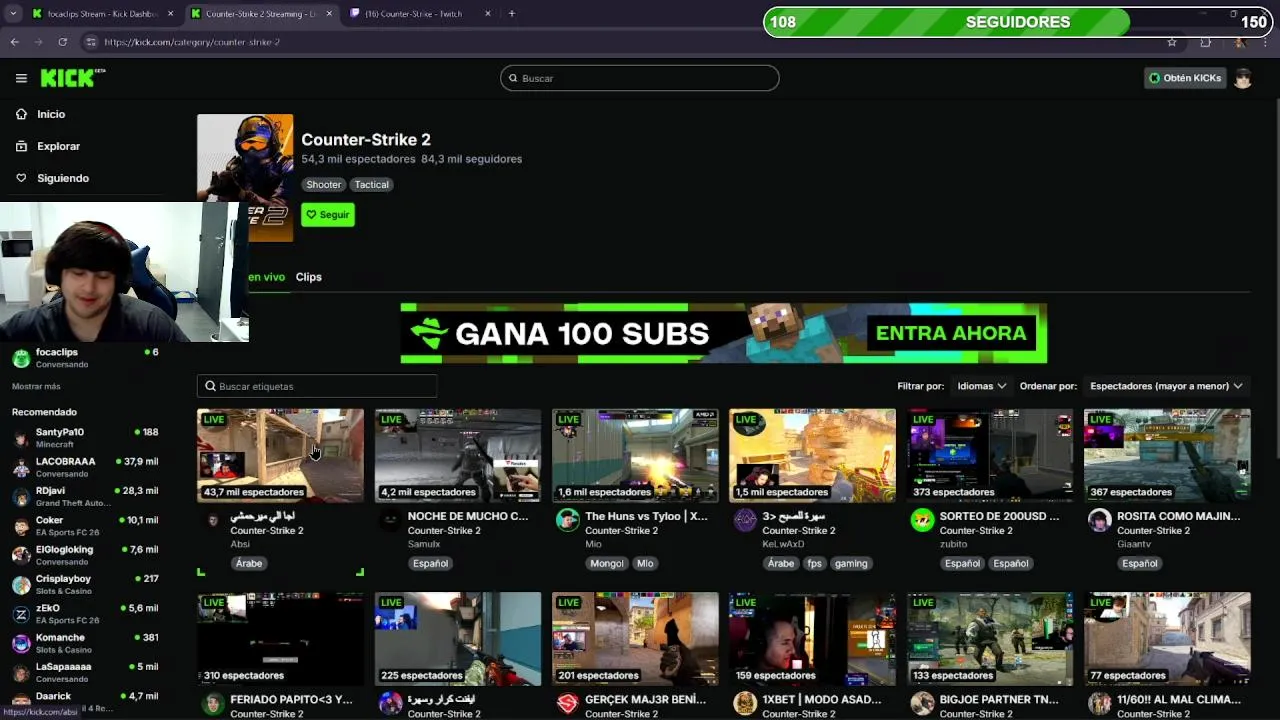Click the Explorar sidebar icon
1280x720 pixels.
point(21,146)
